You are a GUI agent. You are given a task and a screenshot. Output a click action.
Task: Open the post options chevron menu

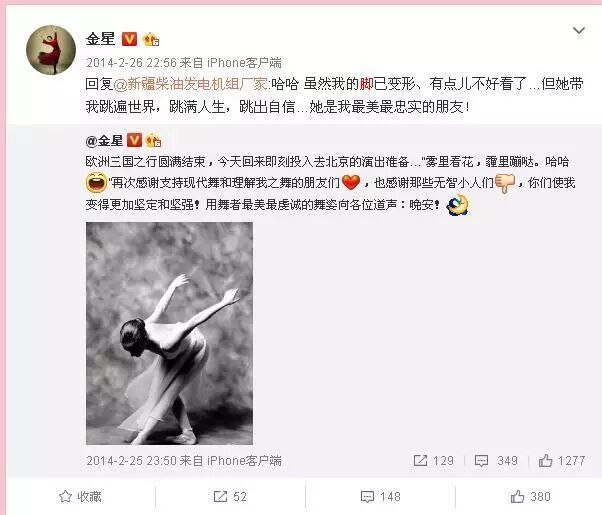tap(579, 30)
